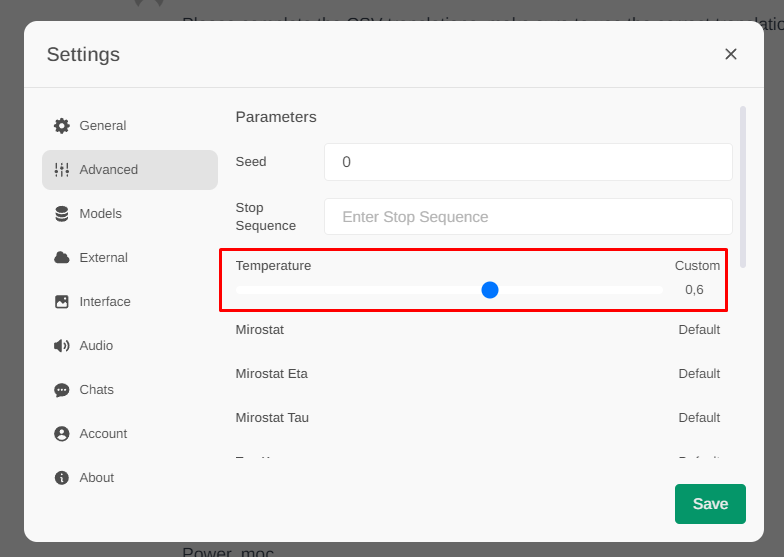This screenshot has width=784, height=557.
Task: Click the External cloud icon
Action: pos(62,258)
